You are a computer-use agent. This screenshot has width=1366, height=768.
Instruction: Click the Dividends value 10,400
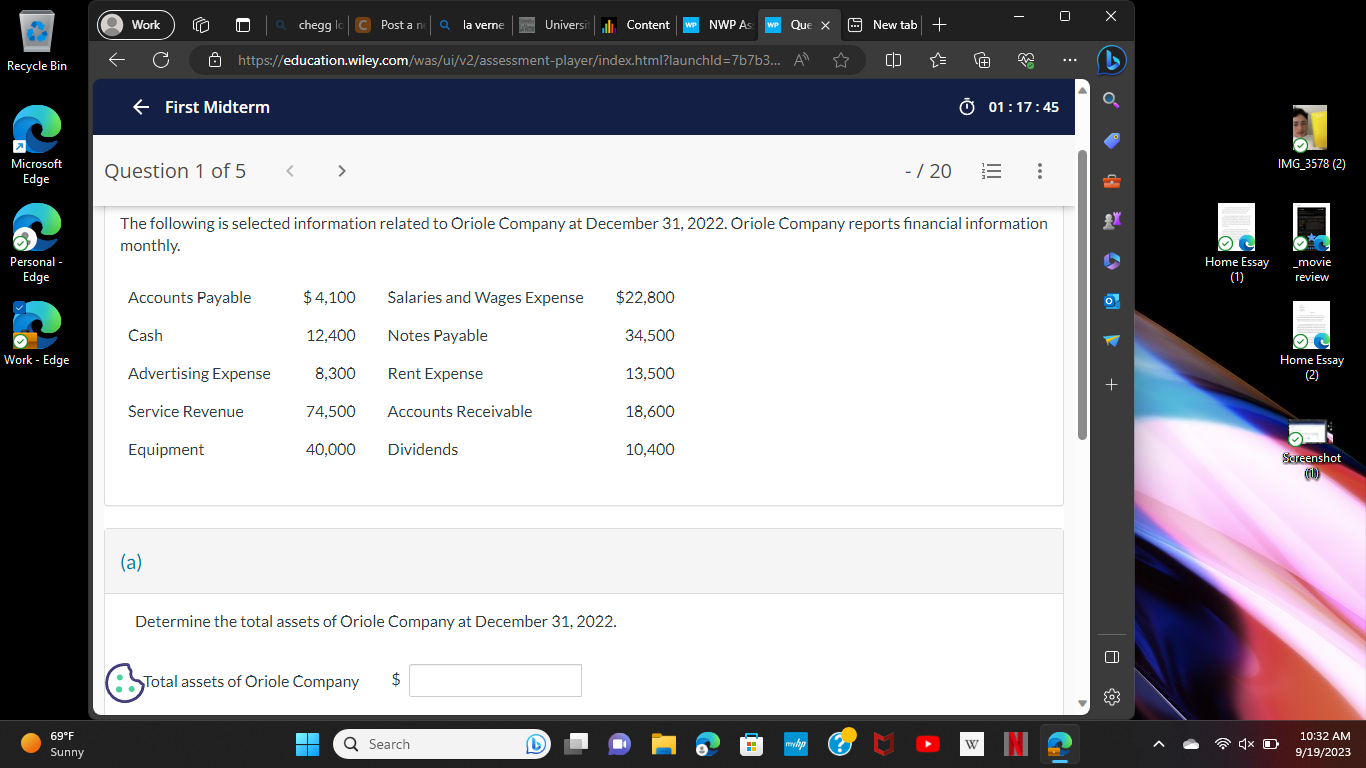(650, 449)
